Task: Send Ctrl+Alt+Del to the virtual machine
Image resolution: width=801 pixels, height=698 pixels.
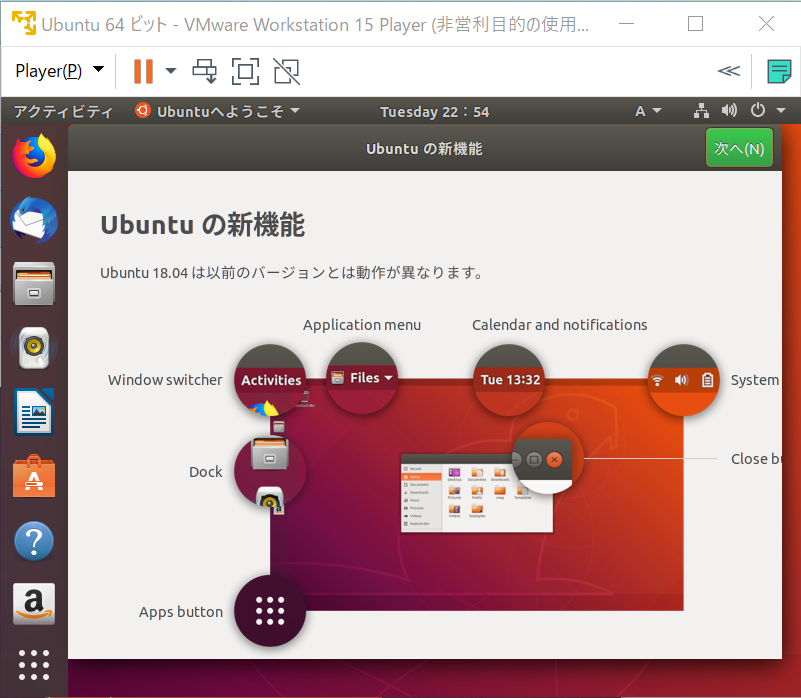Action: (x=204, y=71)
